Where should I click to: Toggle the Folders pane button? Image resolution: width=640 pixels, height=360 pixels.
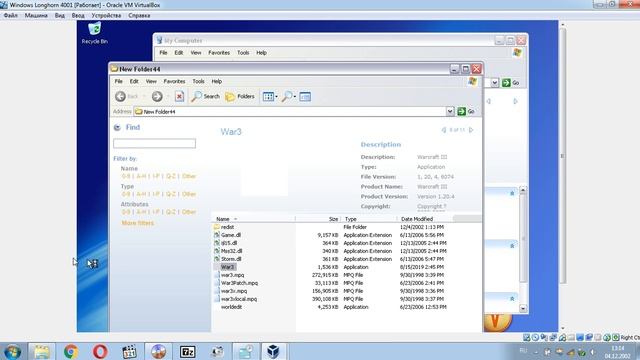click(240, 96)
